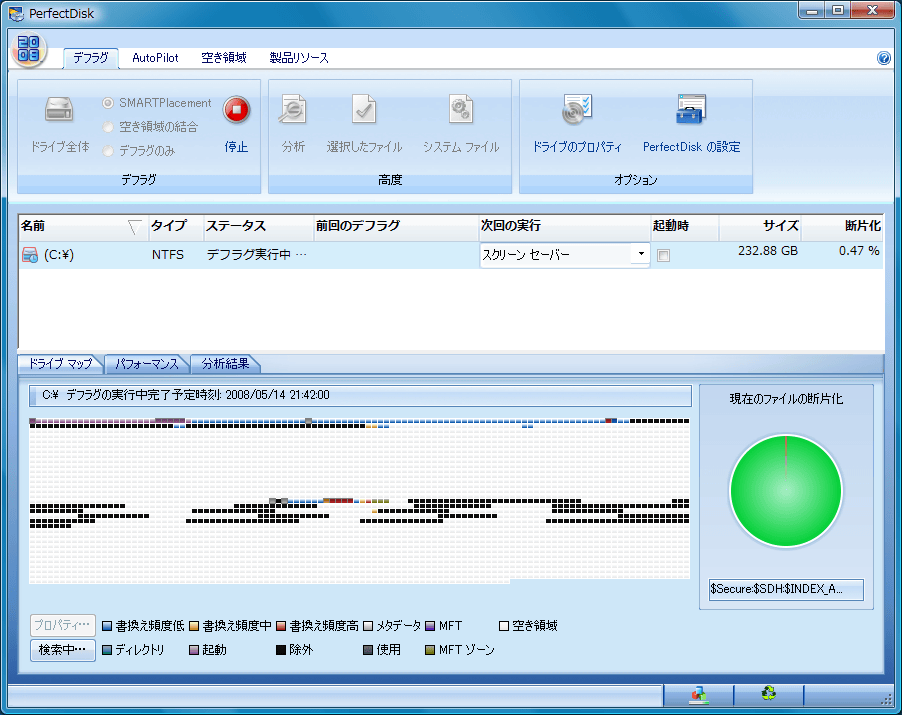Click the green fragmentation pie chart

point(786,491)
